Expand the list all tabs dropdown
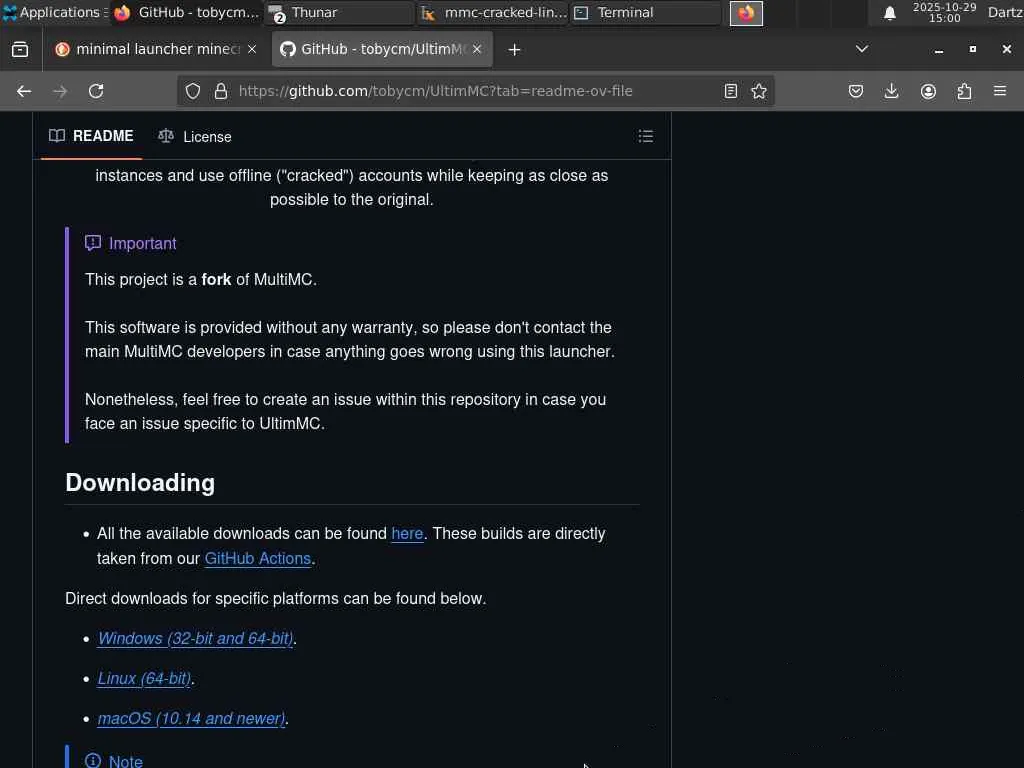 (x=862, y=49)
